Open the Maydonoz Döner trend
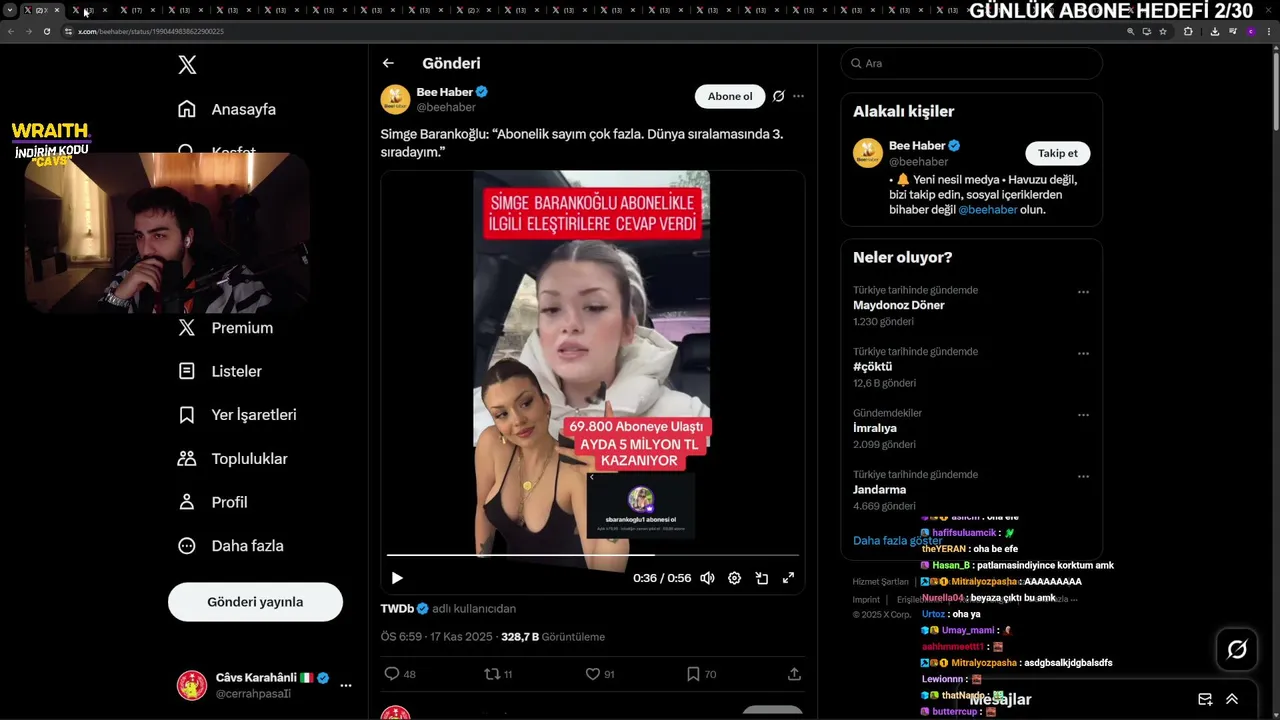1280x720 pixels. click(898, 305)
